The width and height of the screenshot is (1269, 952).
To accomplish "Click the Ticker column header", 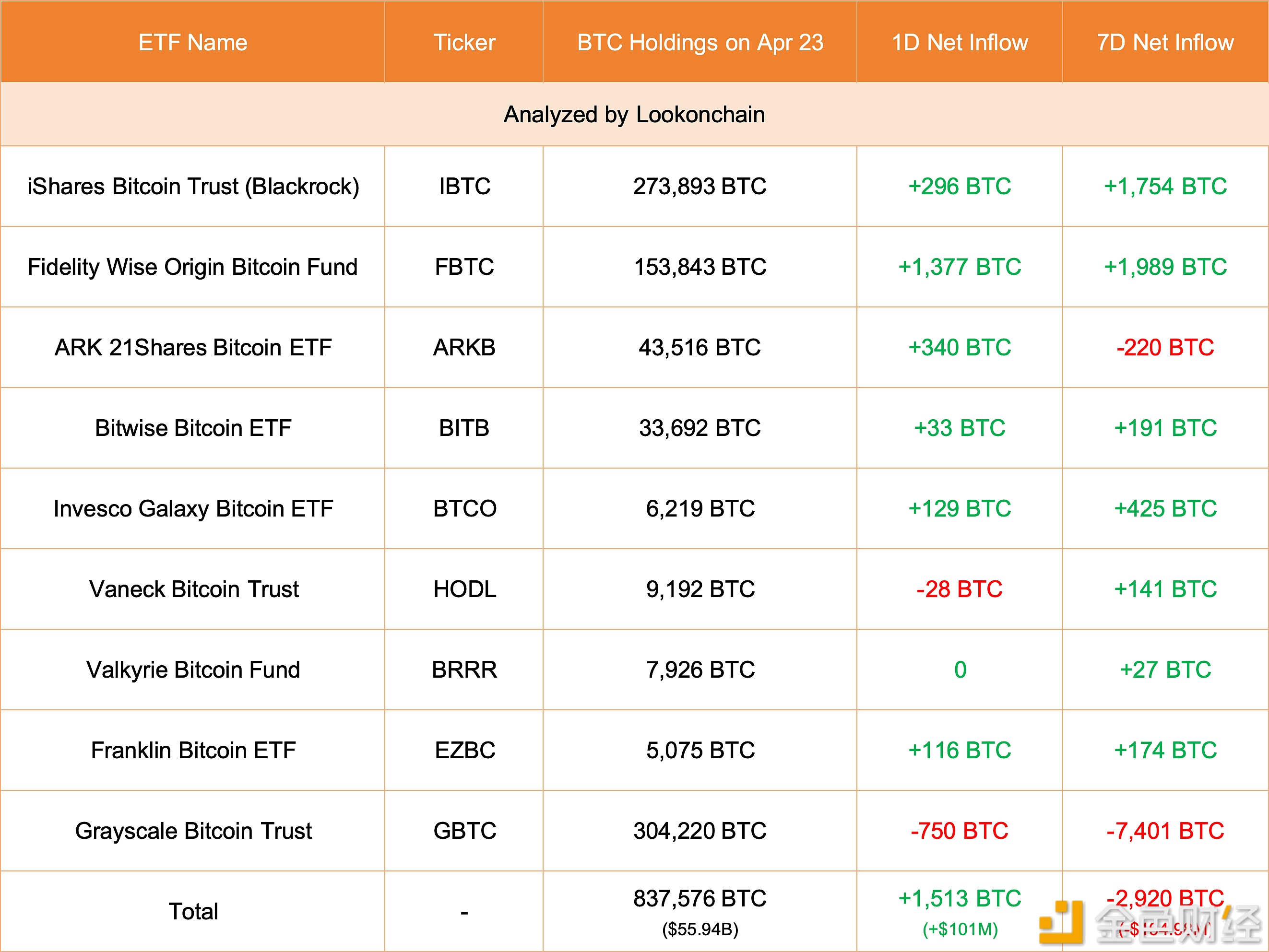I will click(464, 43).
